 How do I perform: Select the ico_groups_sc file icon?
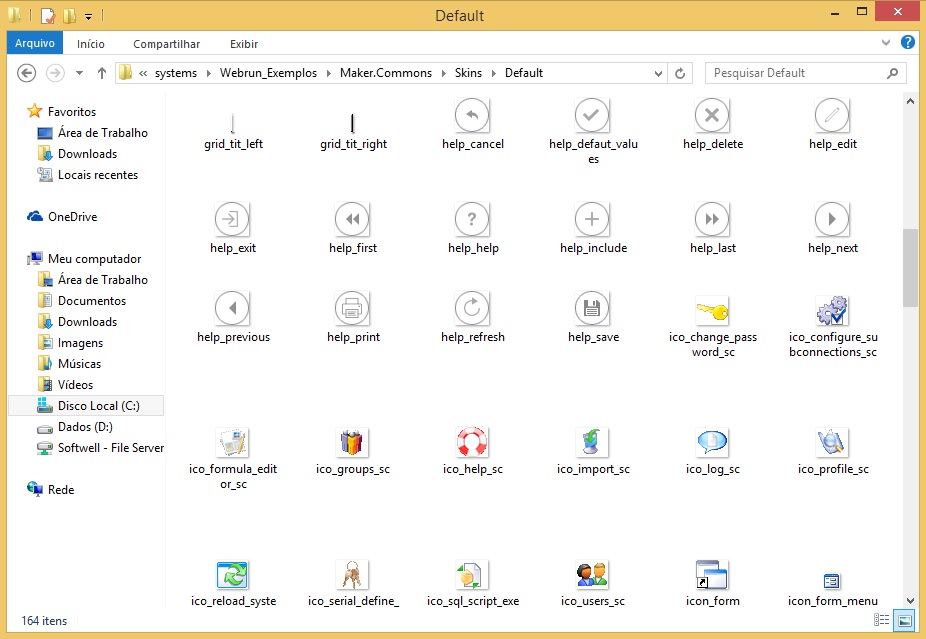(x=352, y=441)
